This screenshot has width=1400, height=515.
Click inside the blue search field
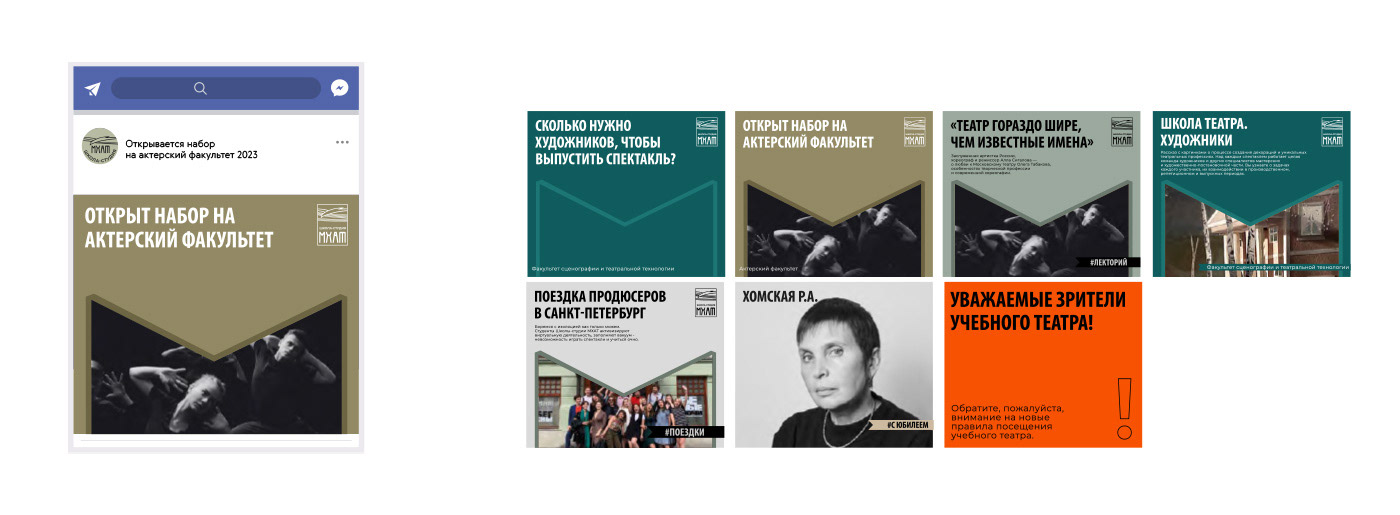pyautogui.click(x=202, y=88)
